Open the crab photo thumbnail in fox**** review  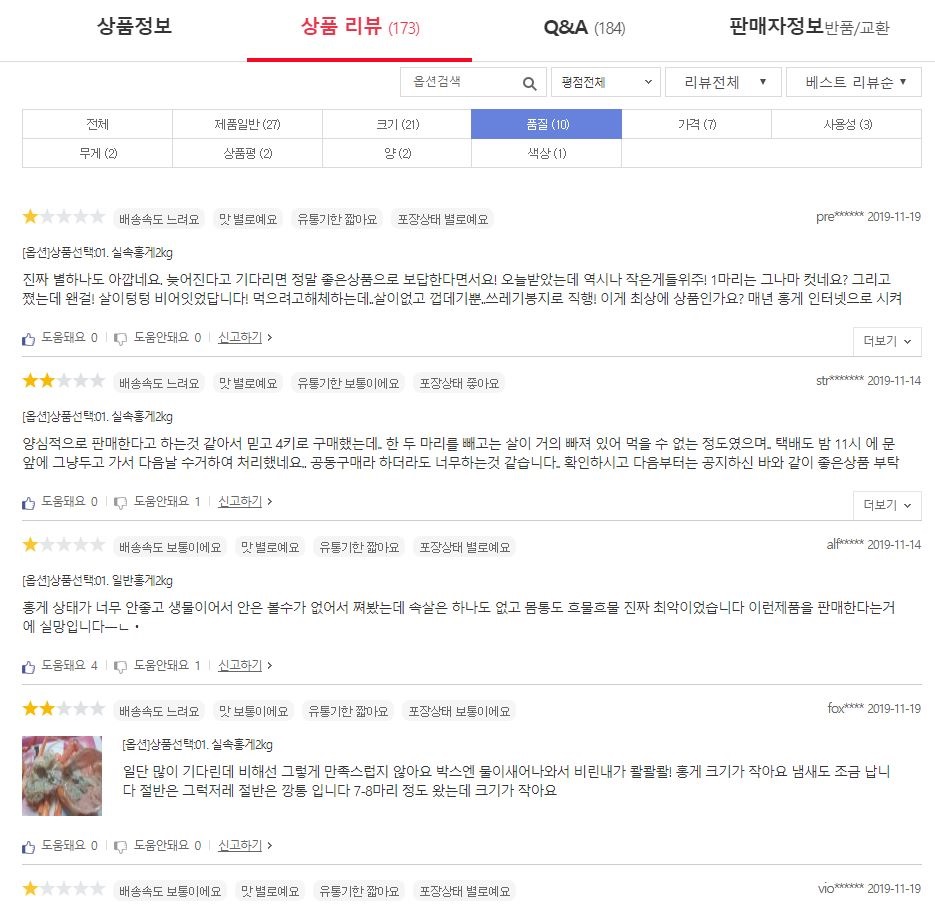62,775
